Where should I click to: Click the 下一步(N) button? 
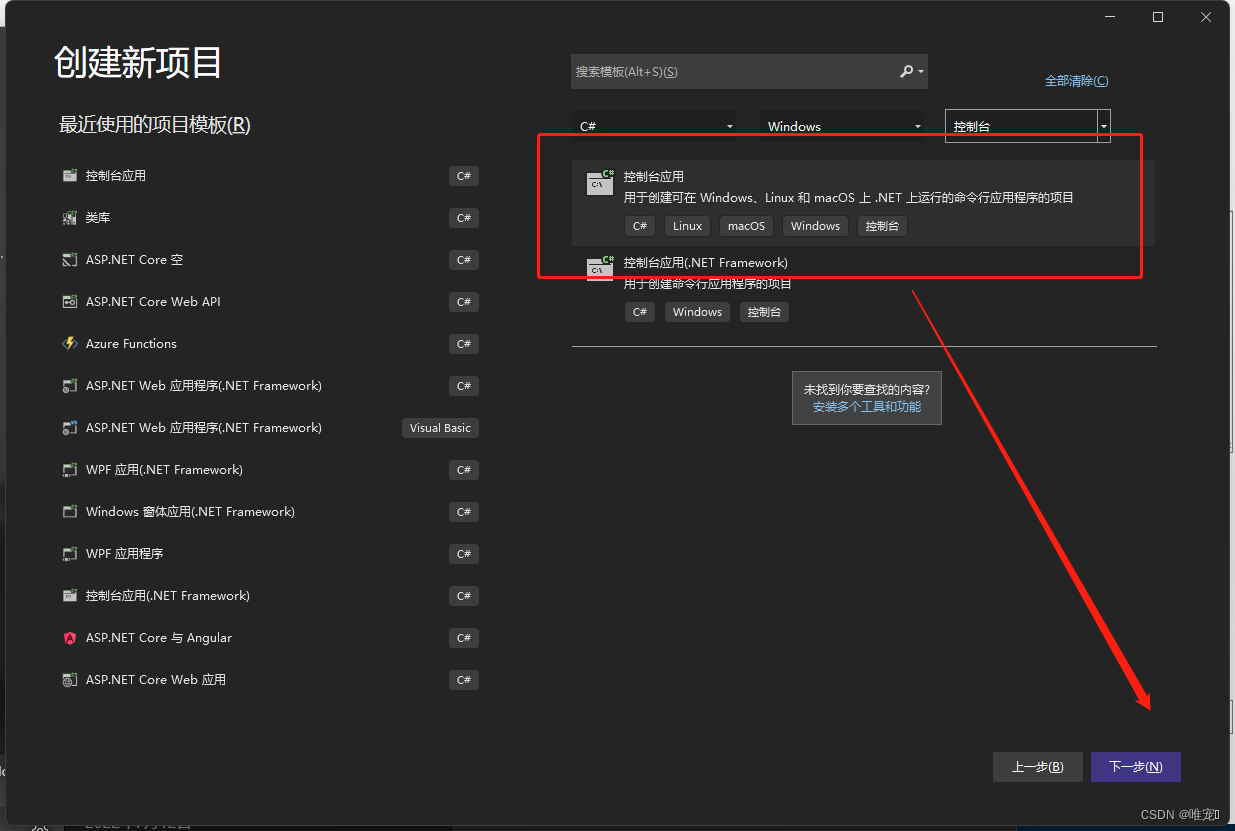point(1136,767)
